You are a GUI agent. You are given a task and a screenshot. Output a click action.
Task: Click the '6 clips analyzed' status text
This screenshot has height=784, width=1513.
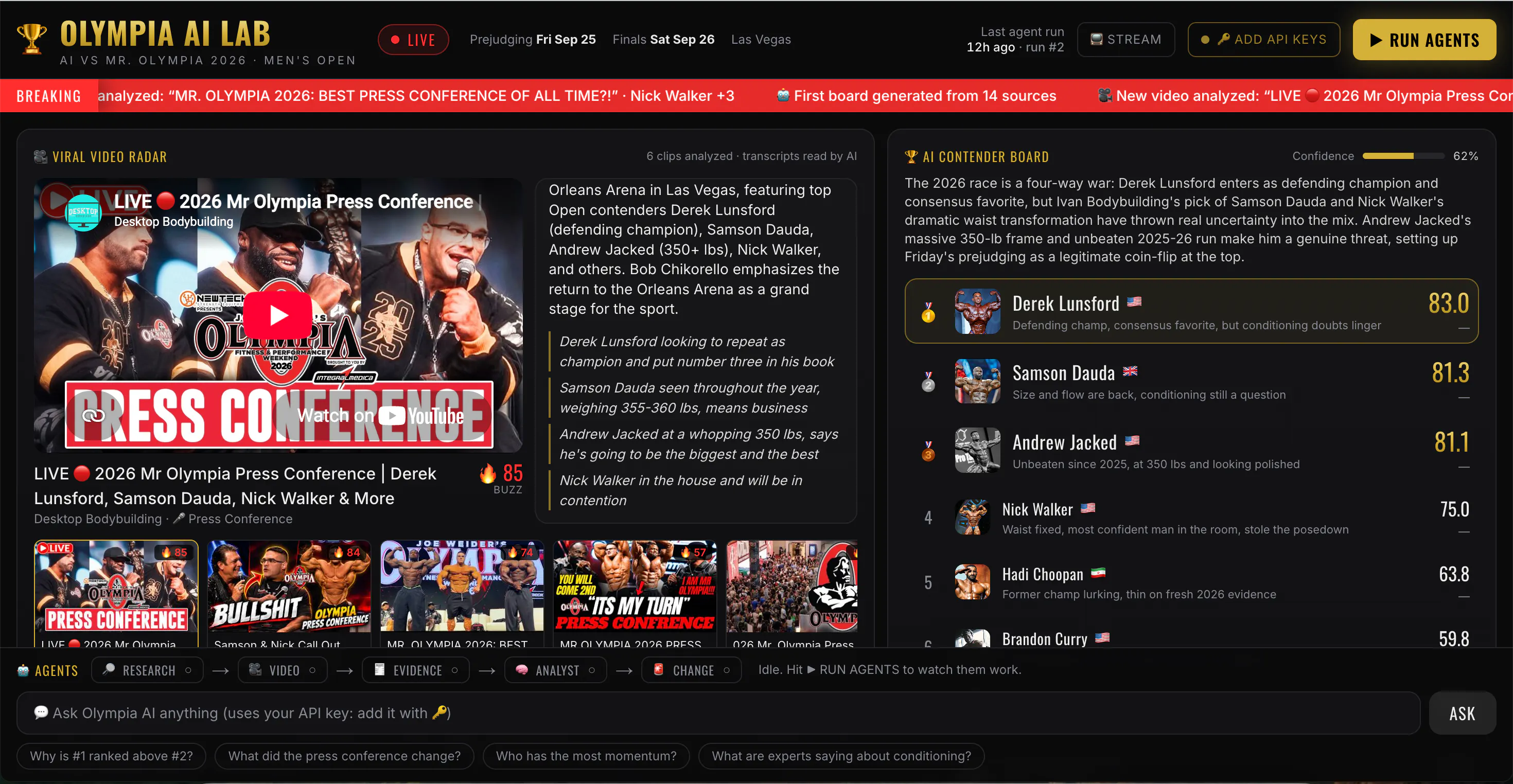point(690,156)
